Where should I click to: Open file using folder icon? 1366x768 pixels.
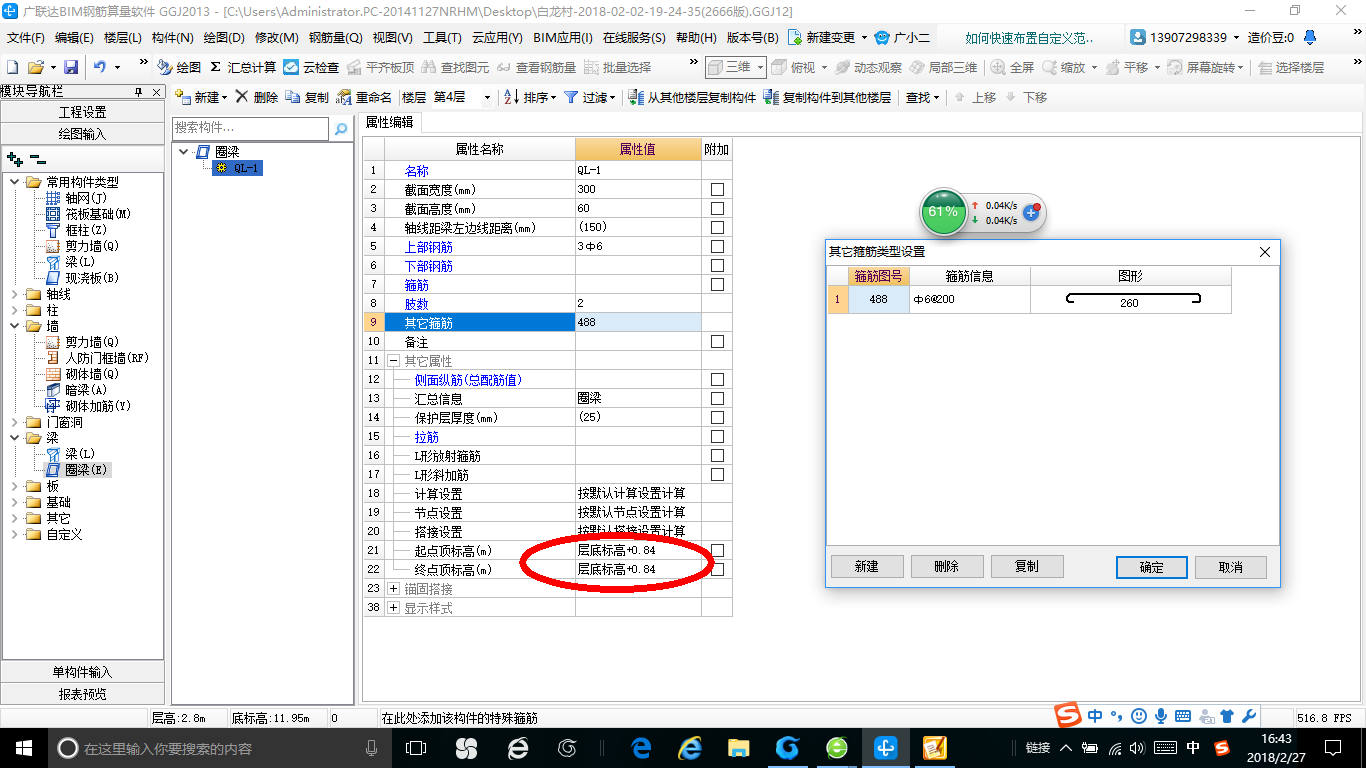(x=35, y=67)
